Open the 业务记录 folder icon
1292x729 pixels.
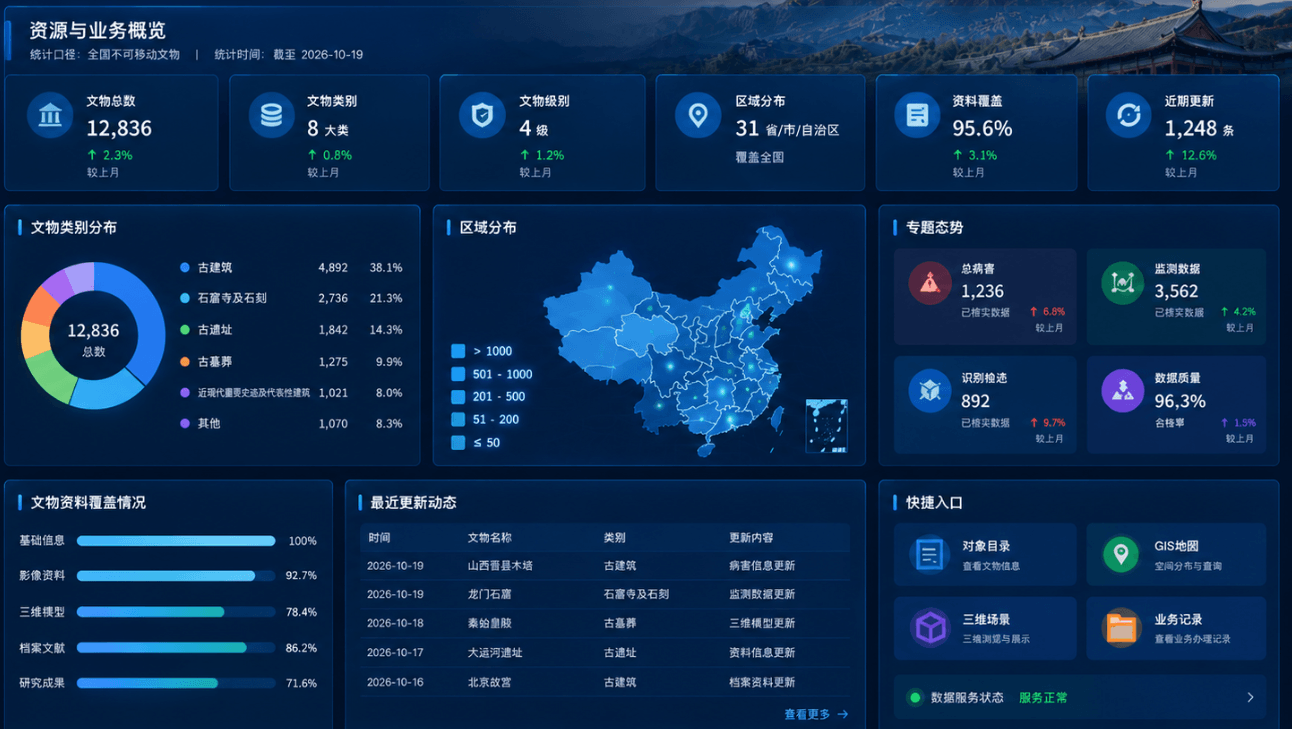(1121, 628)
